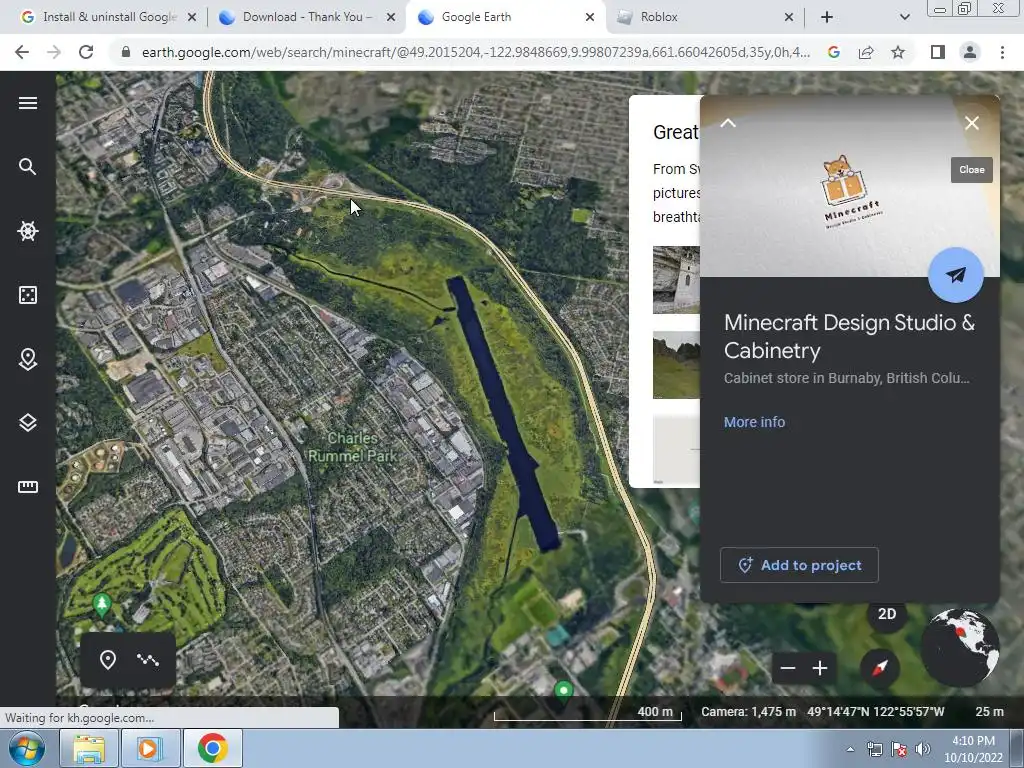Toggle Chrome side panel icon

click(x=938, y=52)
